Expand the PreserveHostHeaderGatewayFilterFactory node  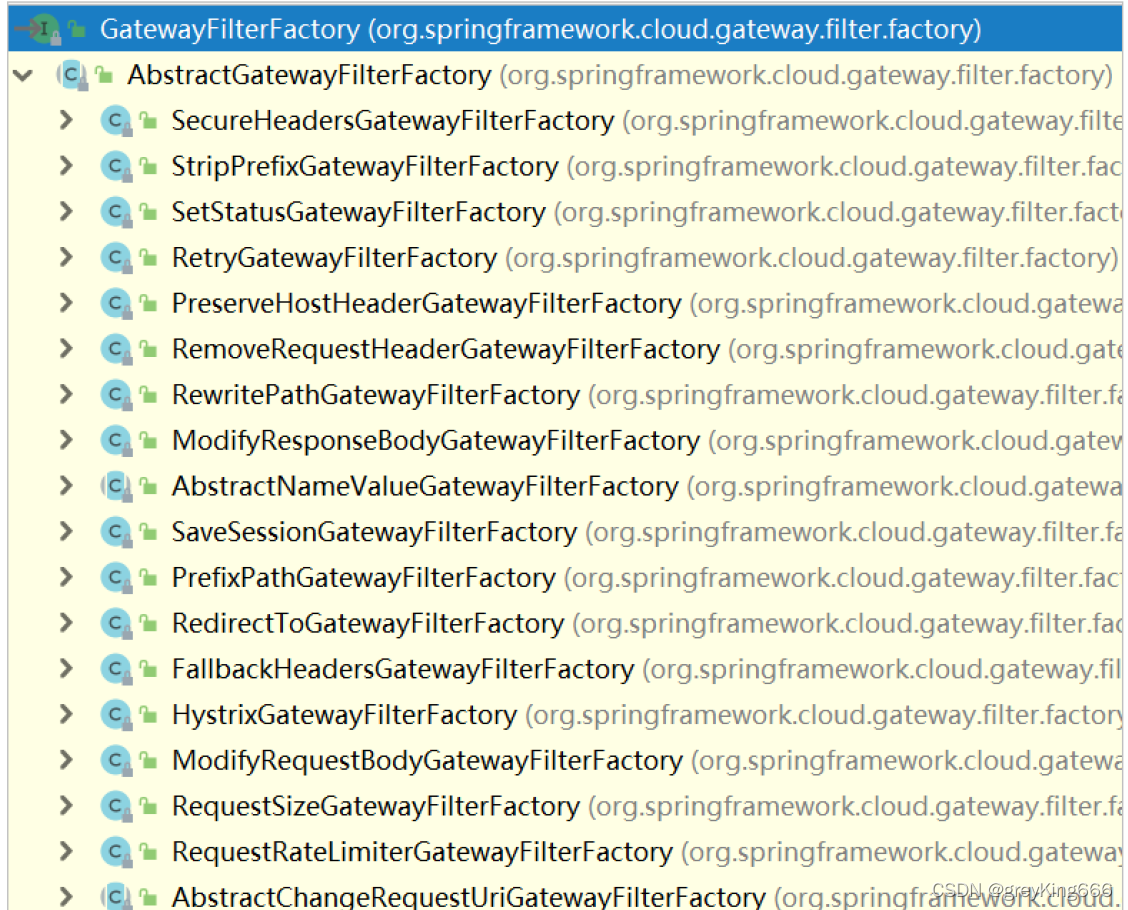click(x=66, y=303)
